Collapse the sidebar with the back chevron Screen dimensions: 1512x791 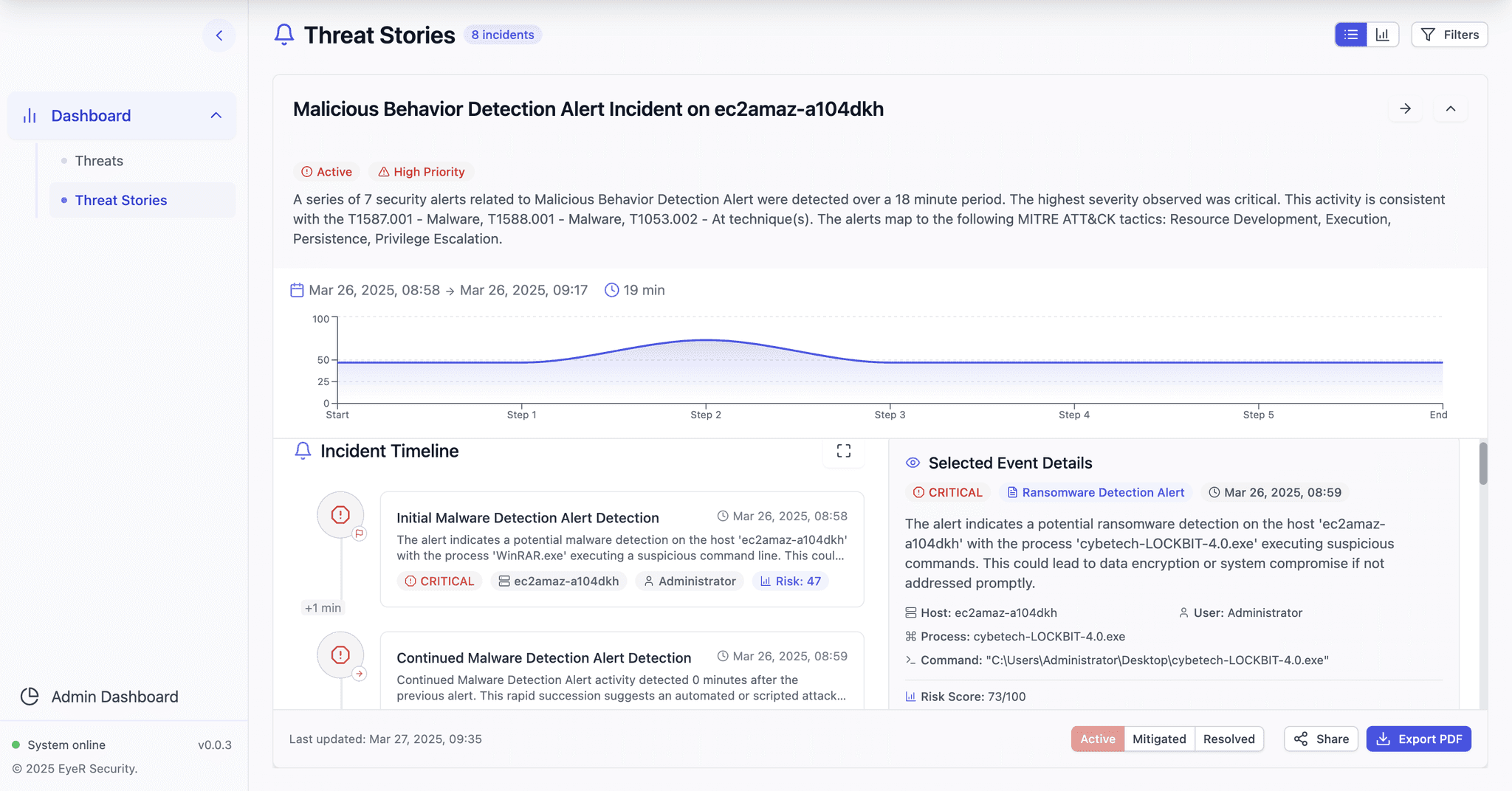(219, 35)
